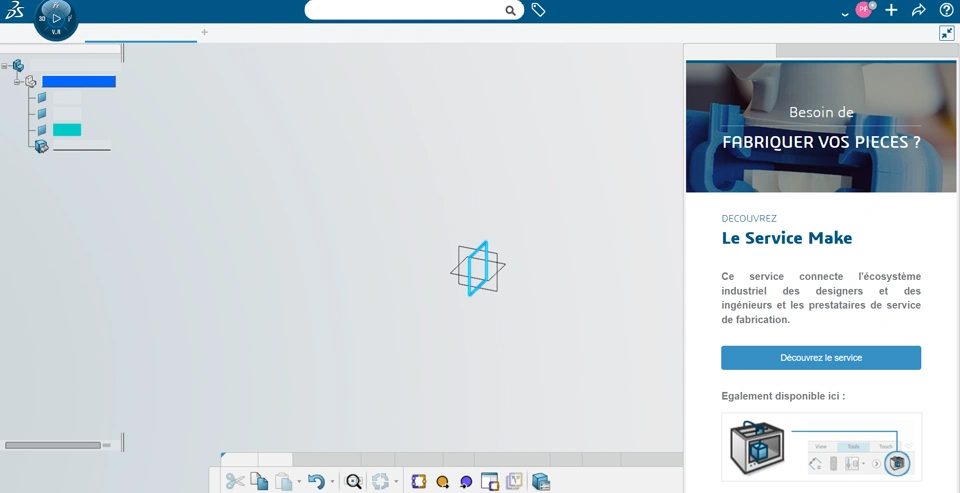Click the stacked windows Y icon
Screen dimensions: 960x493
point(514,481)
